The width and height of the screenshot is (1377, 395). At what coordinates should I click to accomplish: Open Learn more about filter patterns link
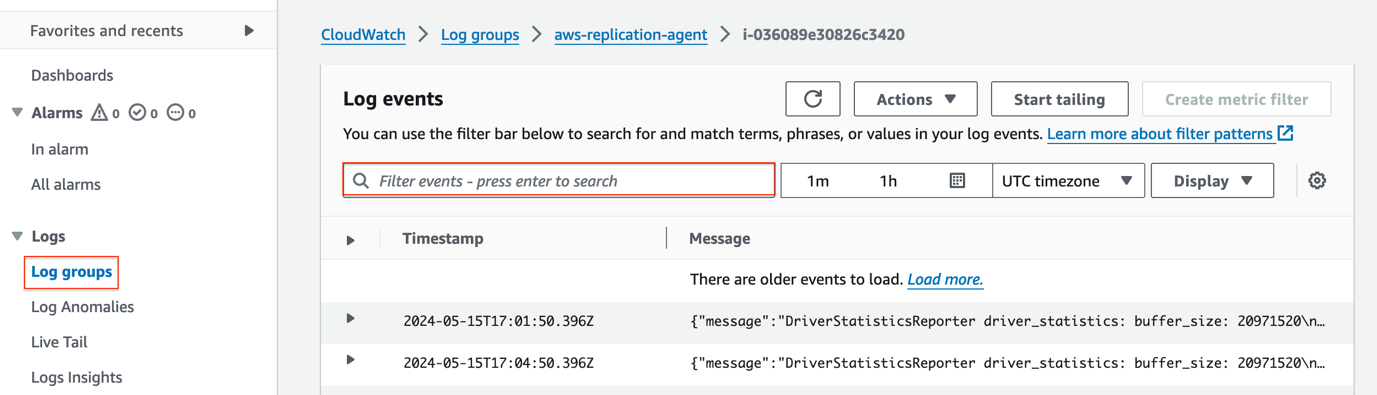point(1160,133)
